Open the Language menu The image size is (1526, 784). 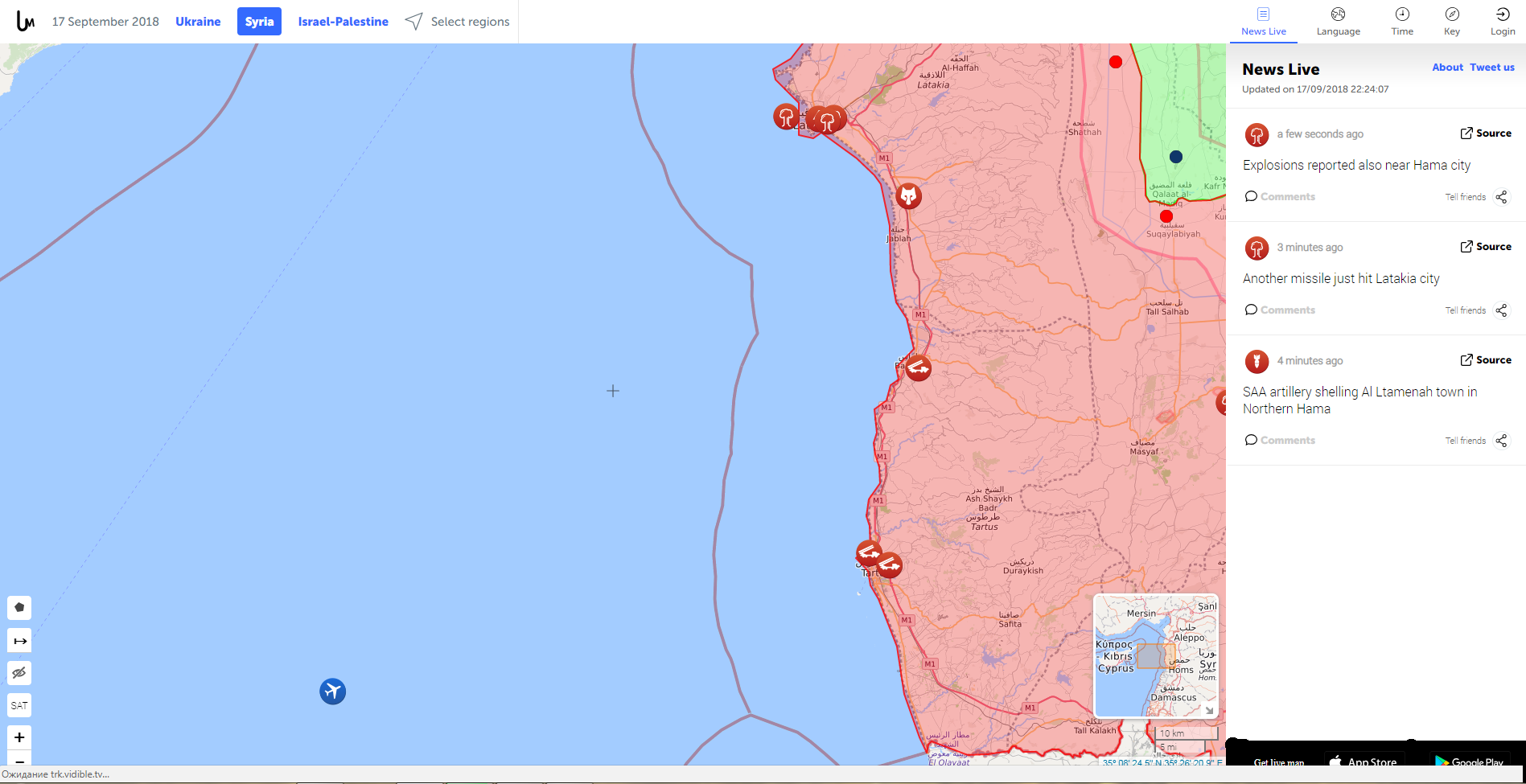[1338, 22]
